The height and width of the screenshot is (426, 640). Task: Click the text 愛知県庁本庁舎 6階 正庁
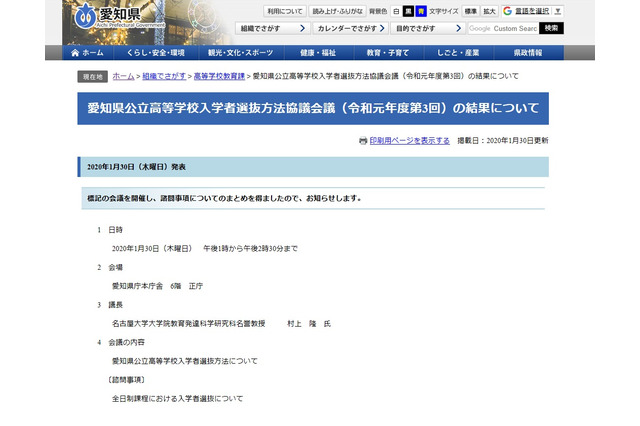click(157, 286)
